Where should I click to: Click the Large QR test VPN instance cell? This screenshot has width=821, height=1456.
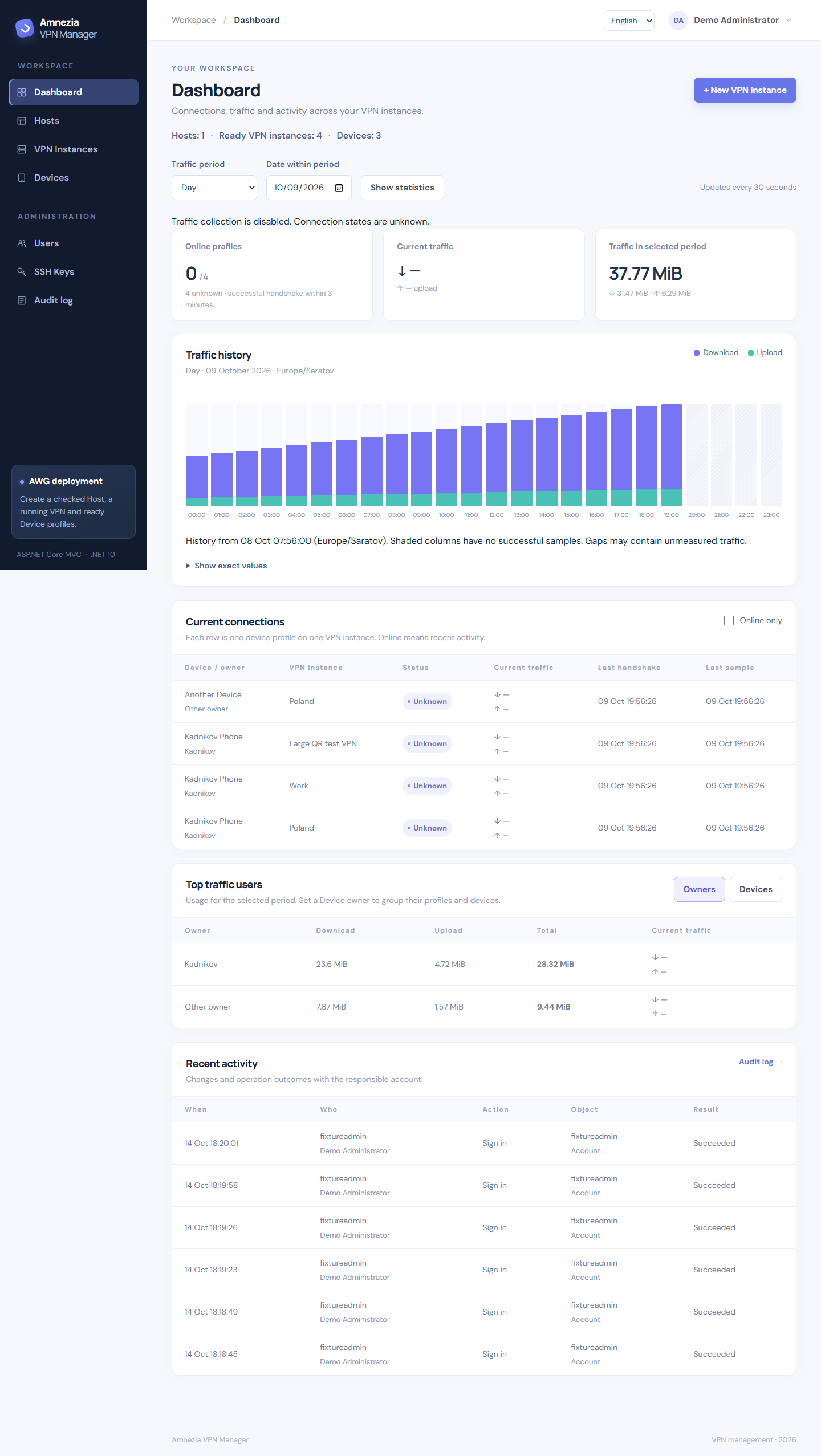[x=323, y=744]
